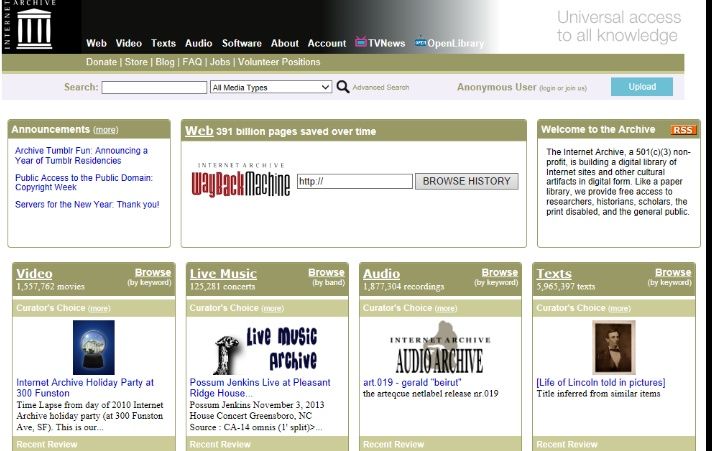Viewport: 712px width, 451px height.
Task: Click the Store link
Action: tap(136, 62)
